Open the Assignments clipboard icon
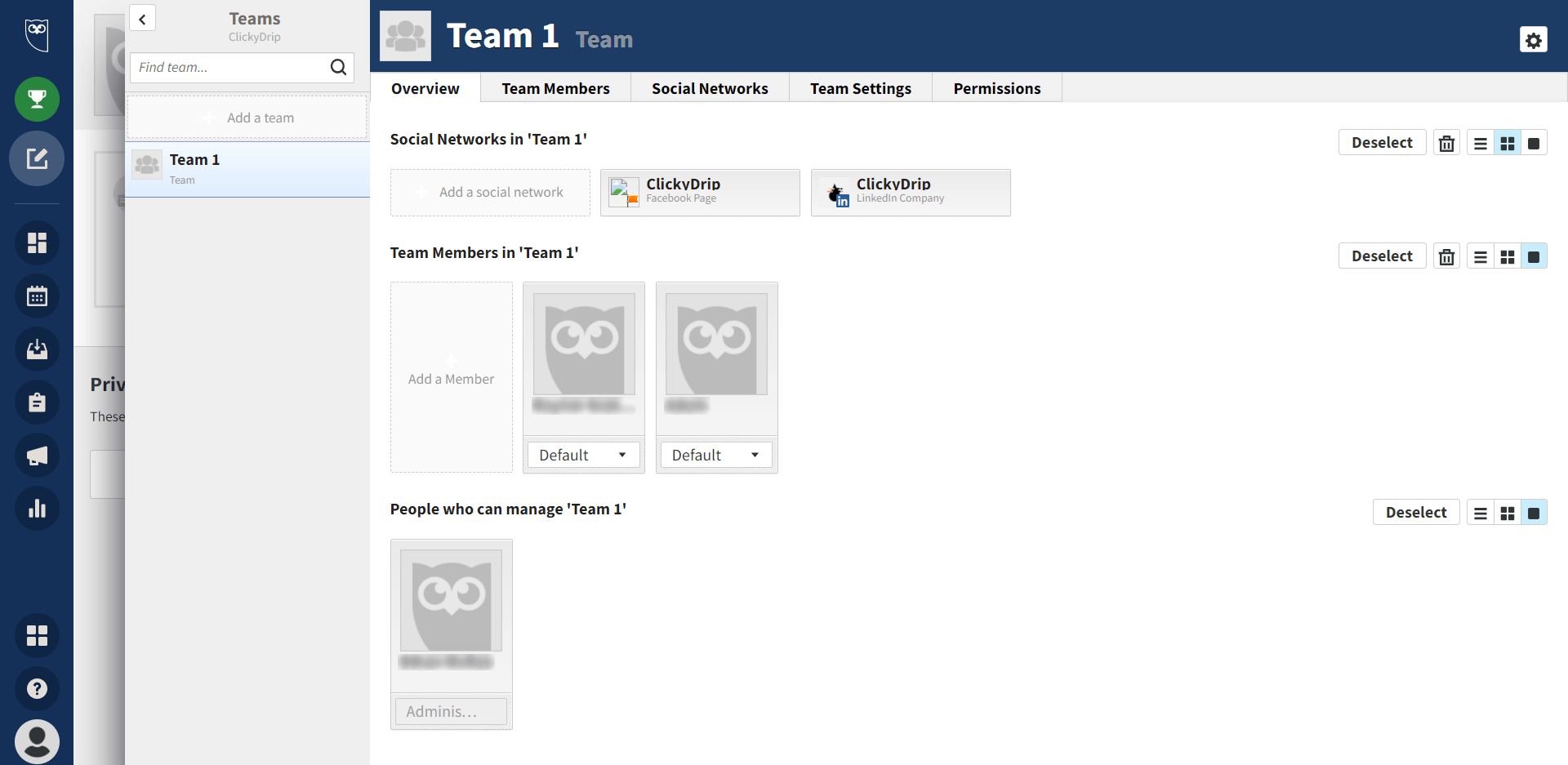The height and width of the screenshot is (765, 1568). (x=37, y=403)
